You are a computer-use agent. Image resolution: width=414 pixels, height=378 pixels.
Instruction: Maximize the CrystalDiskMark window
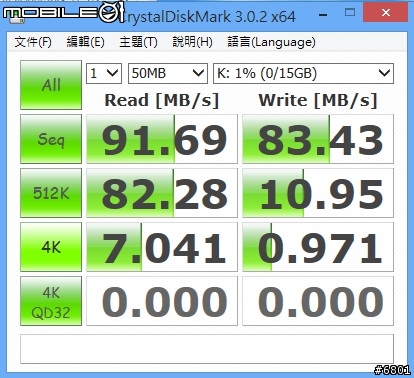click(x=350, y=13)
